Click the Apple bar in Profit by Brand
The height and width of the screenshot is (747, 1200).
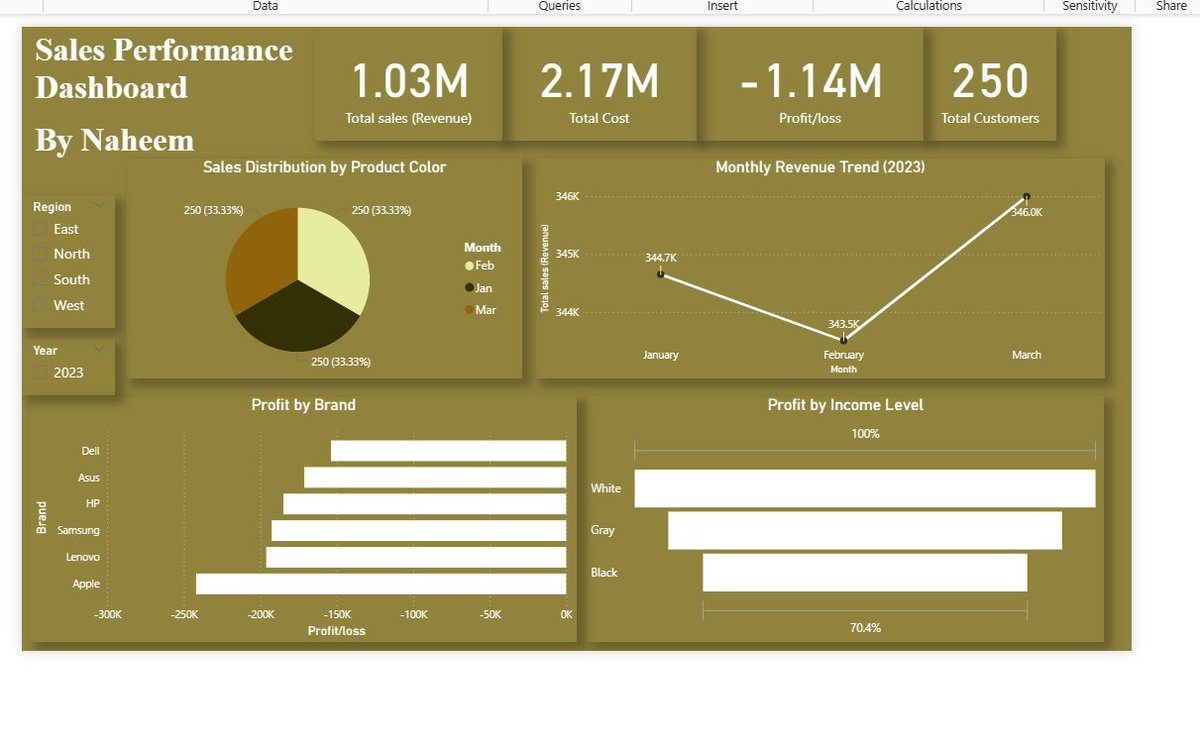[380, 583]
